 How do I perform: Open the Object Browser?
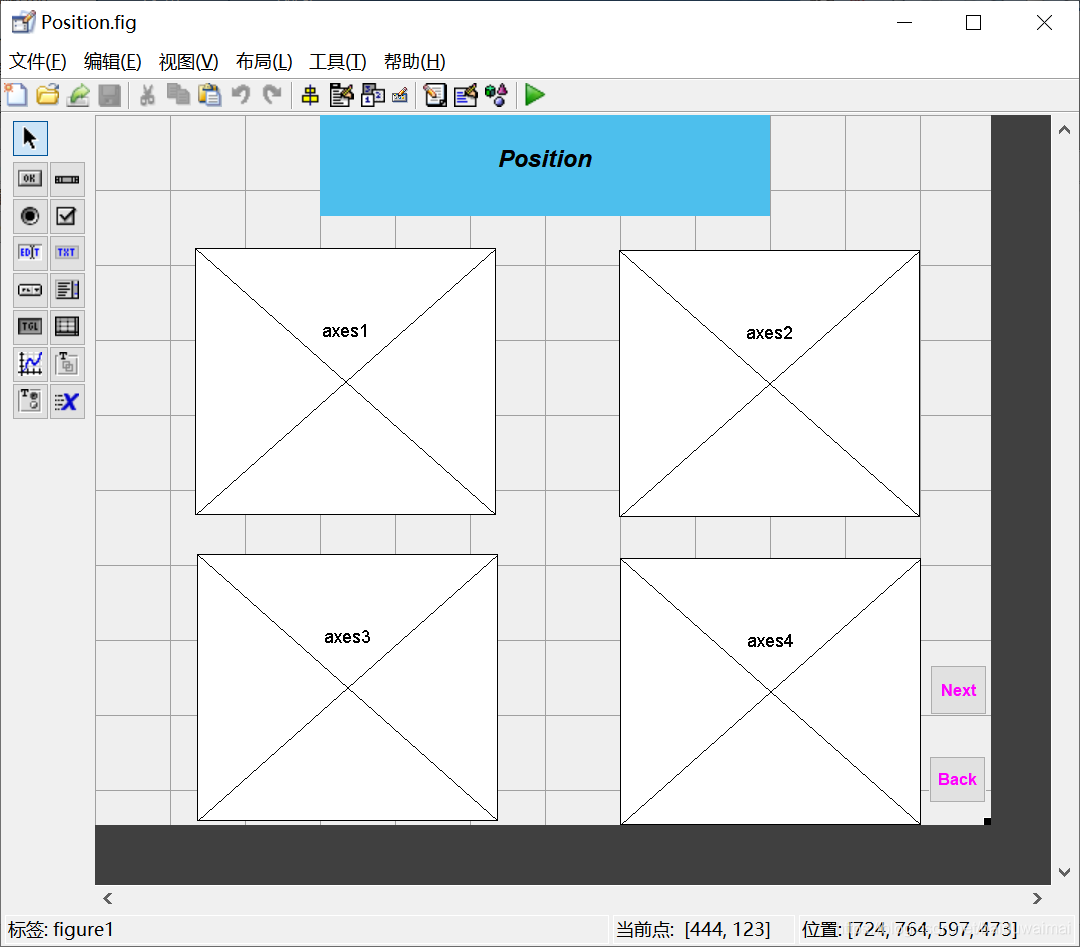[497, 95]
